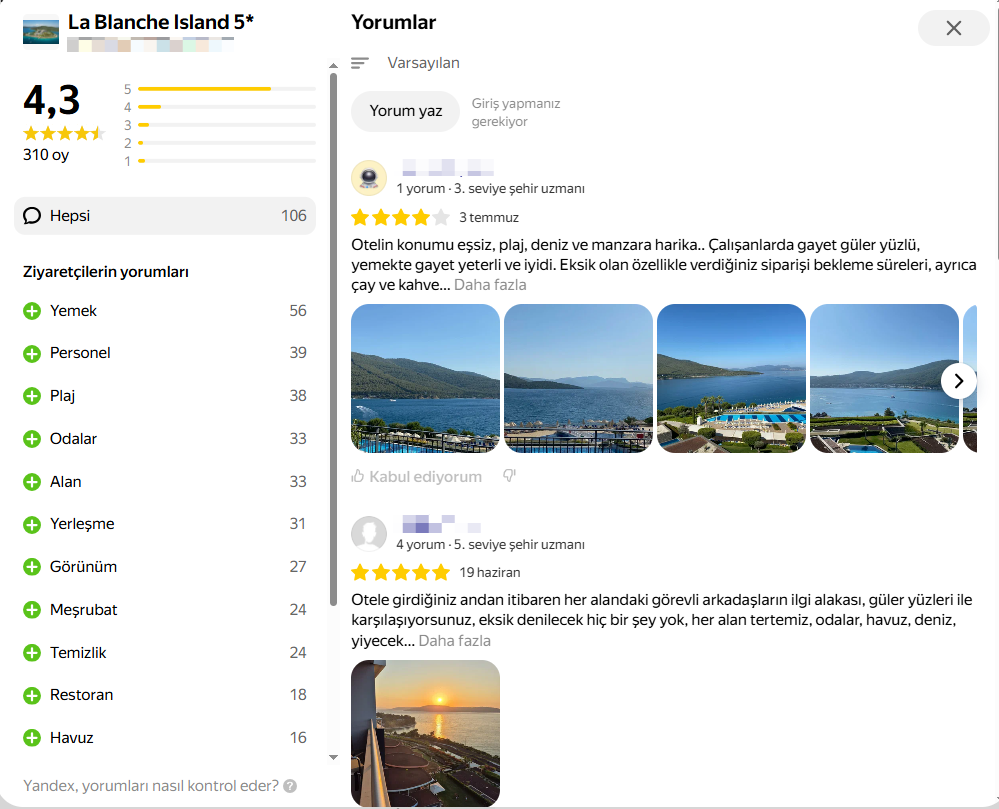Viewport: 999px width, 809px height.
Task: Open 'Yandex, yorumları nasıl kontrol eder?' link
Action: (150, 786)
